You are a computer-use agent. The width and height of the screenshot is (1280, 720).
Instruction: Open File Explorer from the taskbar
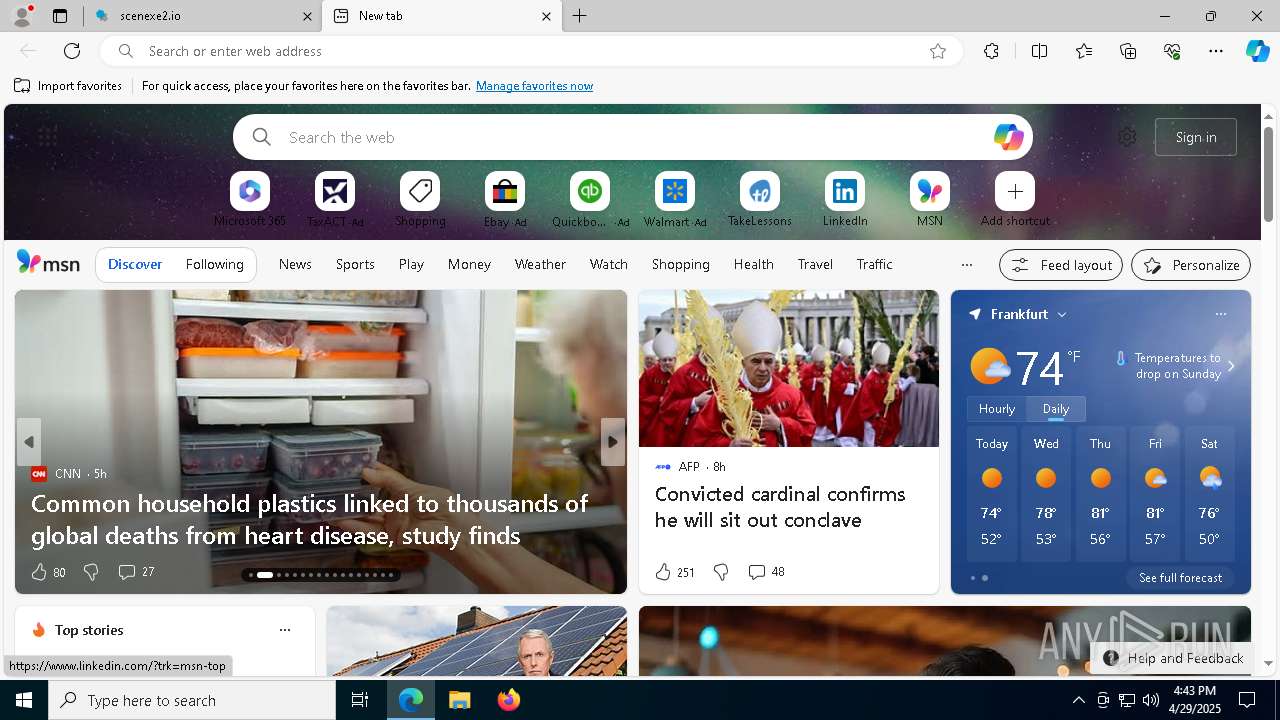460,700
